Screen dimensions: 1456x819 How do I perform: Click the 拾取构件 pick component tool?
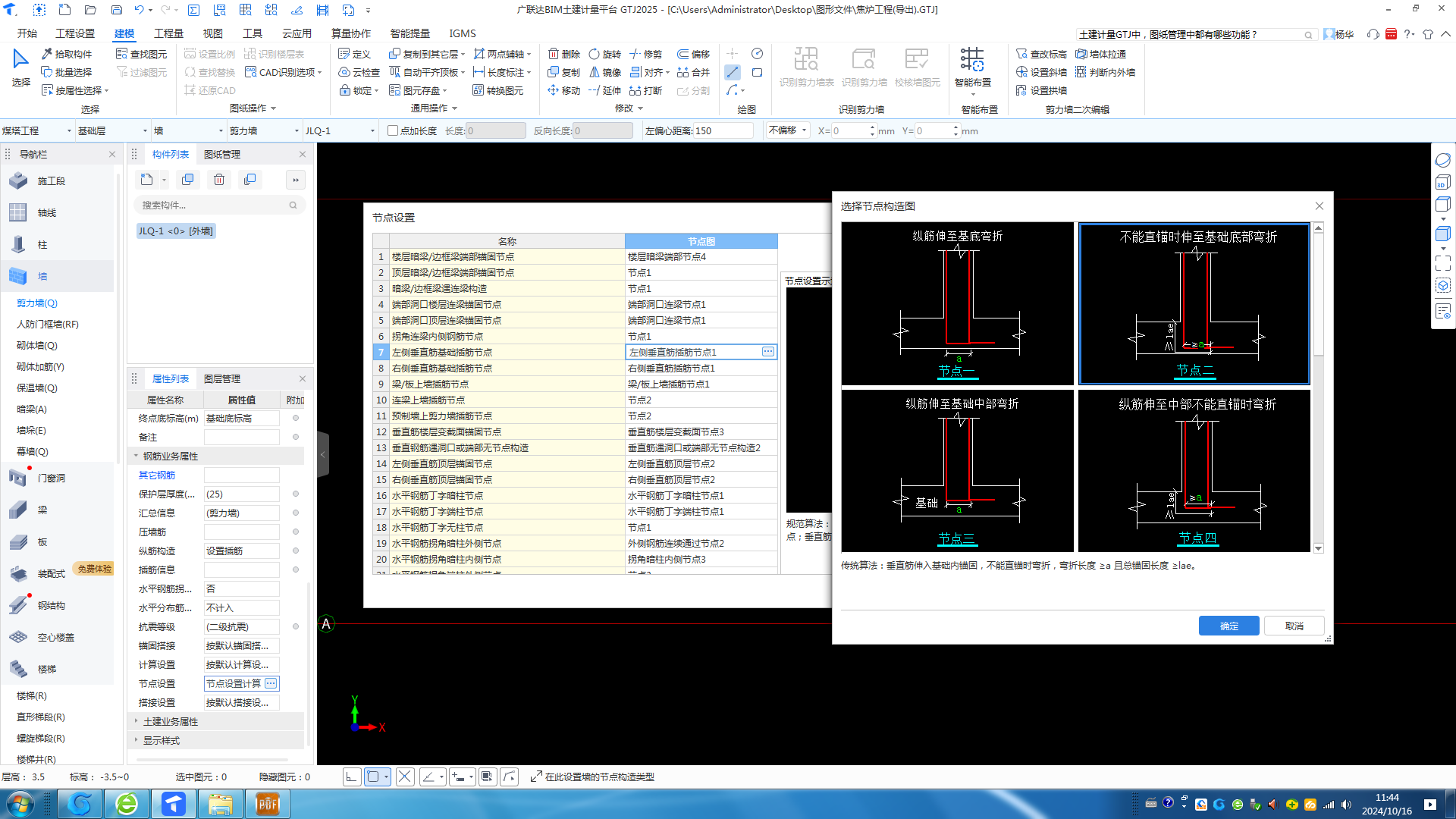pyautogui.click(x=67, y=54)
